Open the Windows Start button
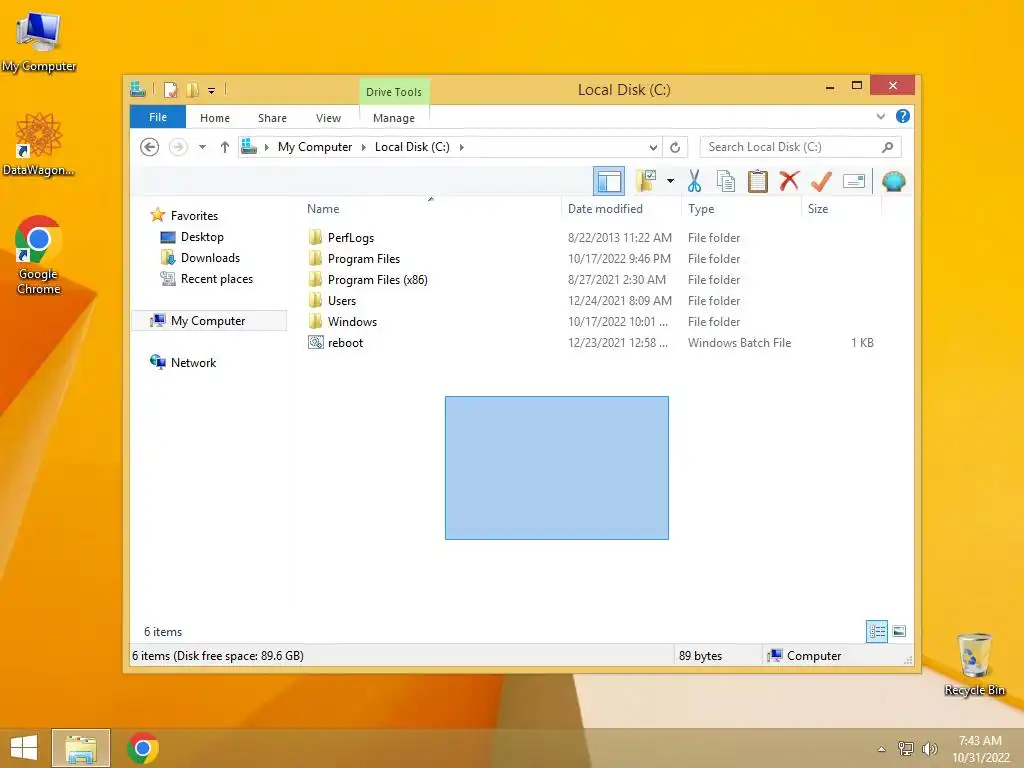1024x768 pixels. 24,748
